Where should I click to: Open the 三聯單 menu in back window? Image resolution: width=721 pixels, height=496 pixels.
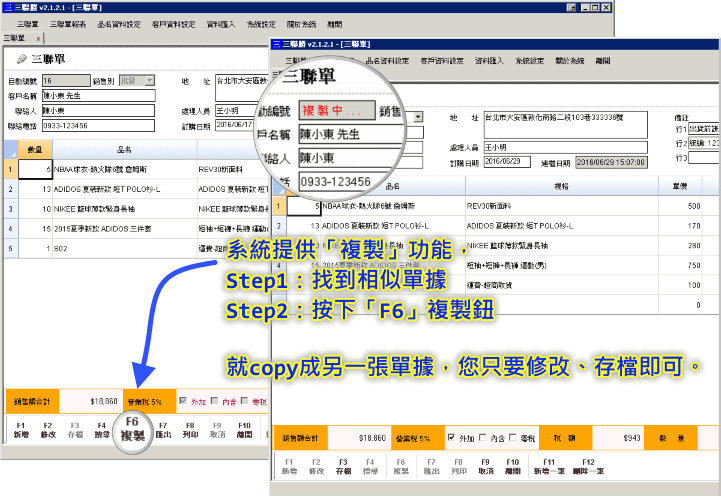pyautogui.click(x=28, y=24)
